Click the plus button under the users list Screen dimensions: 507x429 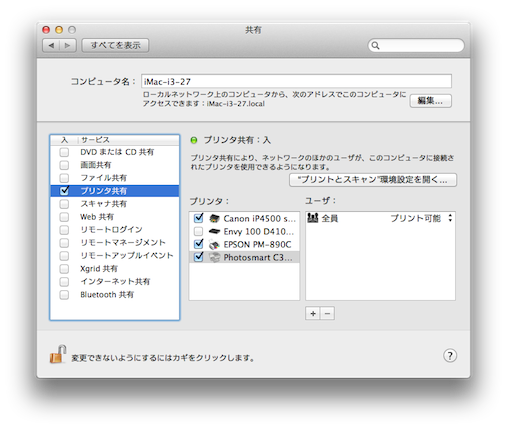tap(313, 313)
